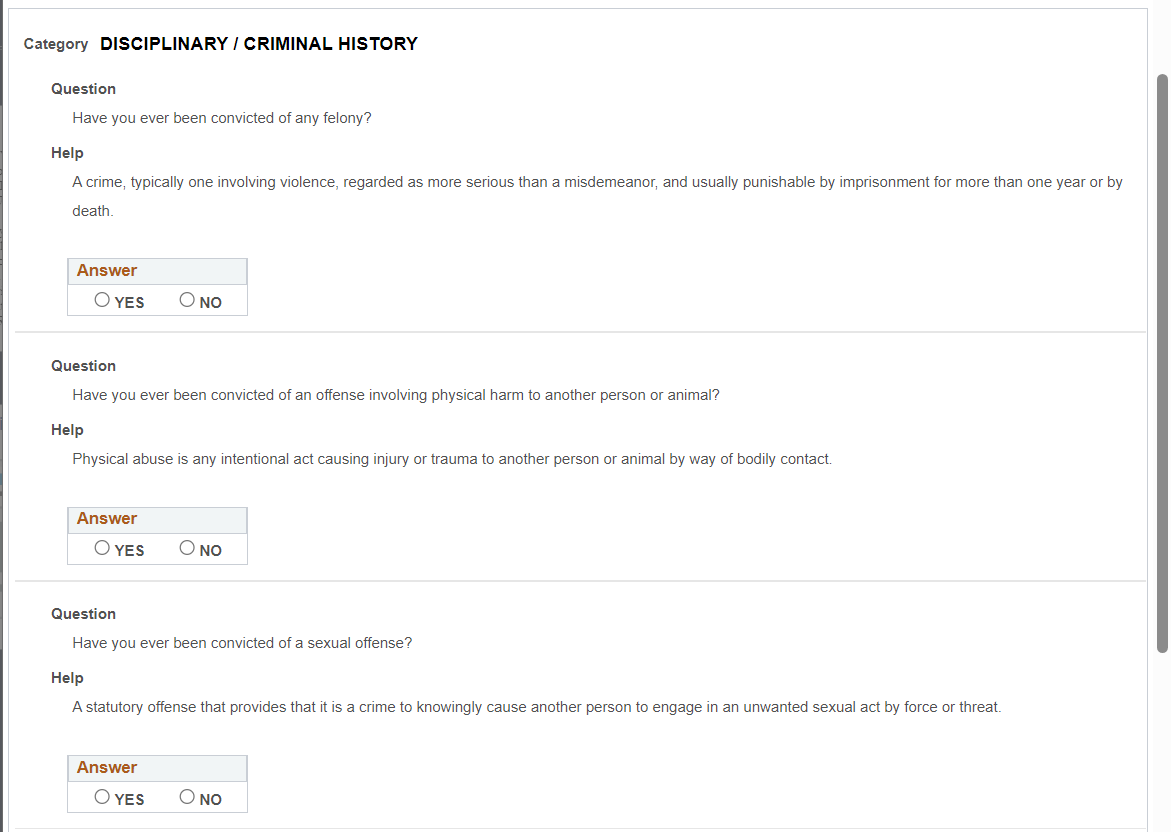1171x832 pixels.
Task: Click the Help label under the sexual offense question
Action: (68, 678)
